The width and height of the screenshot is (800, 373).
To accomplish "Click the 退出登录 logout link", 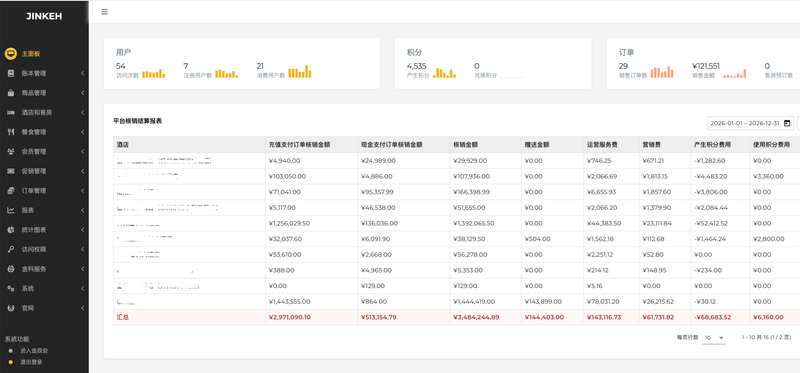I will (31, 362).
